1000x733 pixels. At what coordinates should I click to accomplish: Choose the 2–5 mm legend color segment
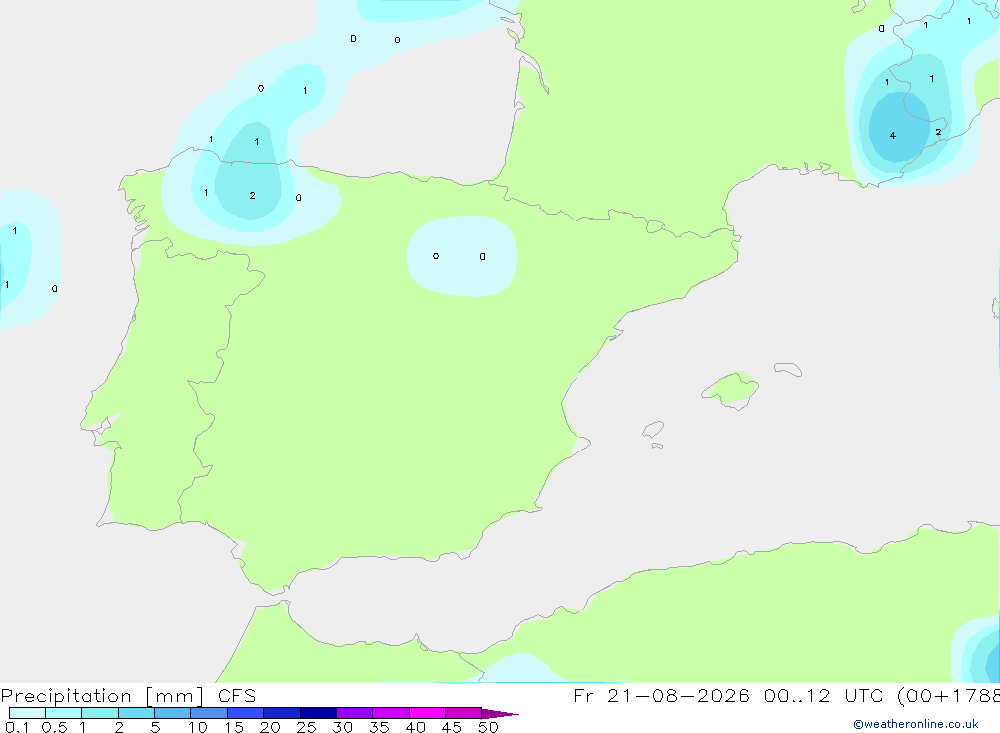tap(136, 713)
